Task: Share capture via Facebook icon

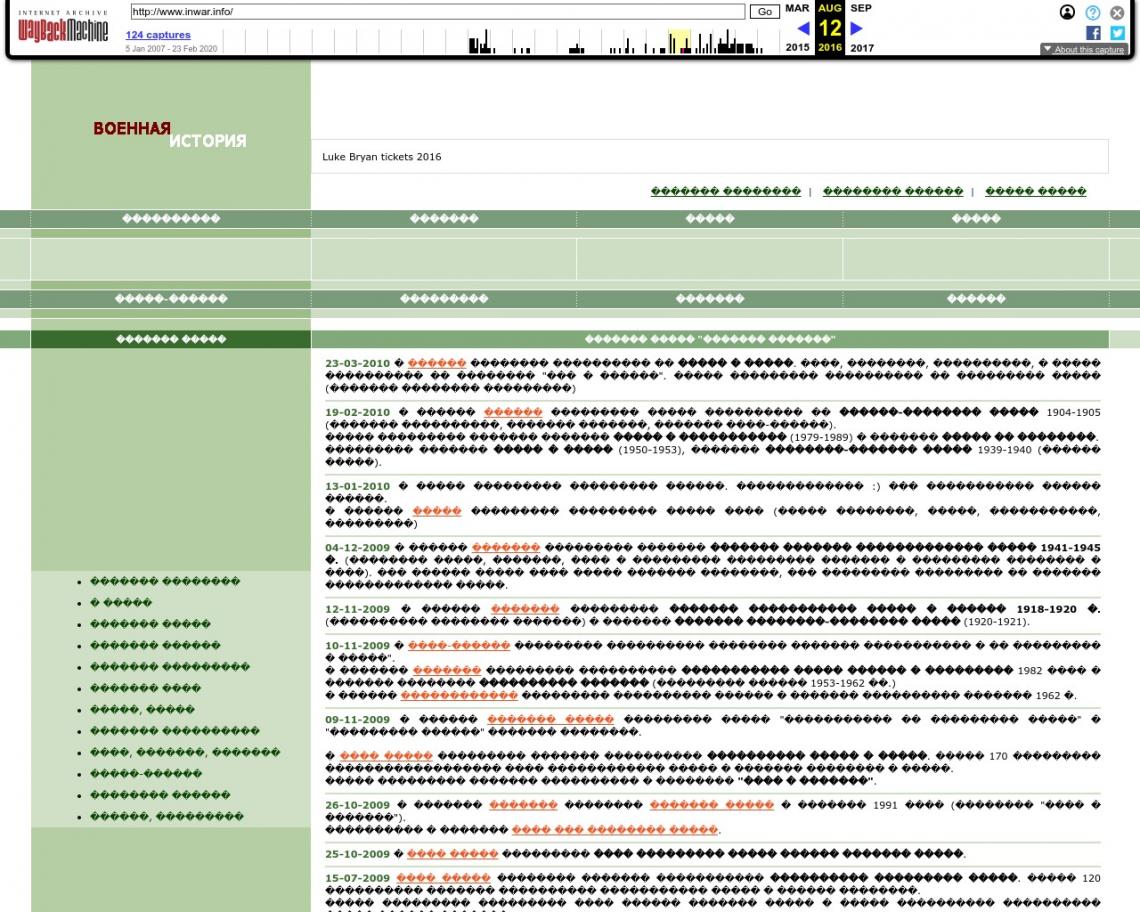Action: pos(1093,33)
